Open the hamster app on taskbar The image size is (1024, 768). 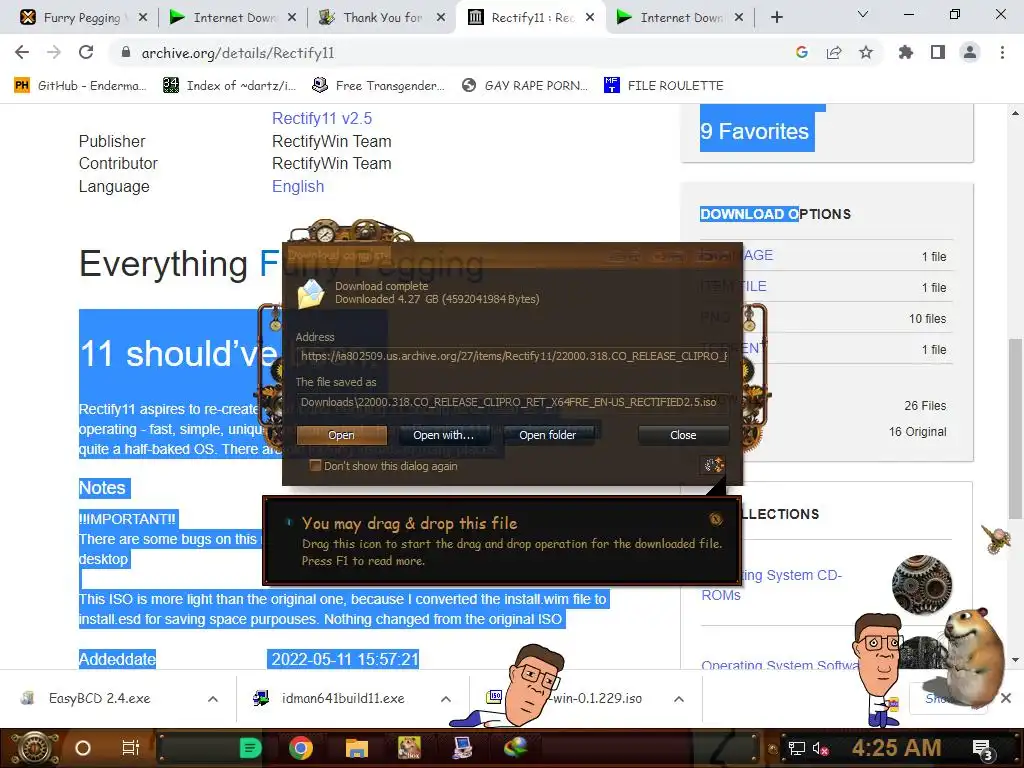(410, 748)
